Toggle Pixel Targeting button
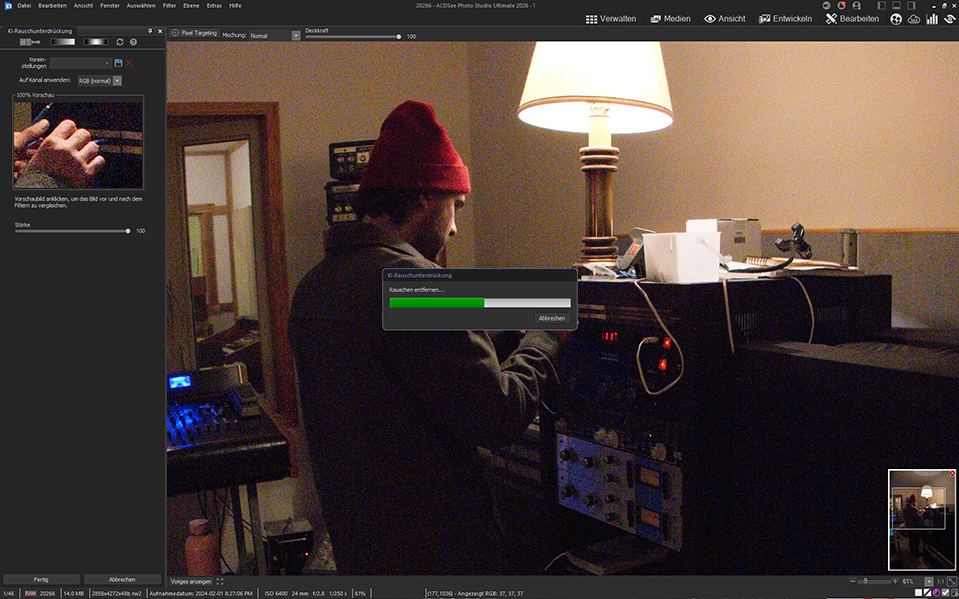 [194, 34]
